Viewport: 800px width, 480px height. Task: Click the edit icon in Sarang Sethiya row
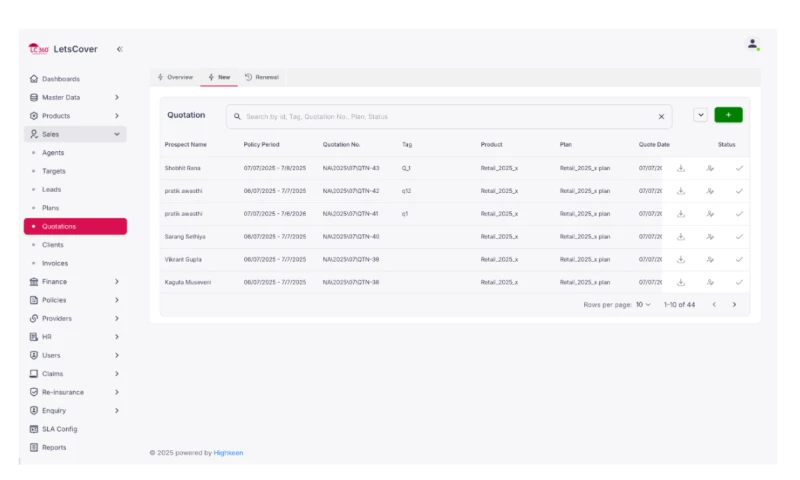click(710, 237)
